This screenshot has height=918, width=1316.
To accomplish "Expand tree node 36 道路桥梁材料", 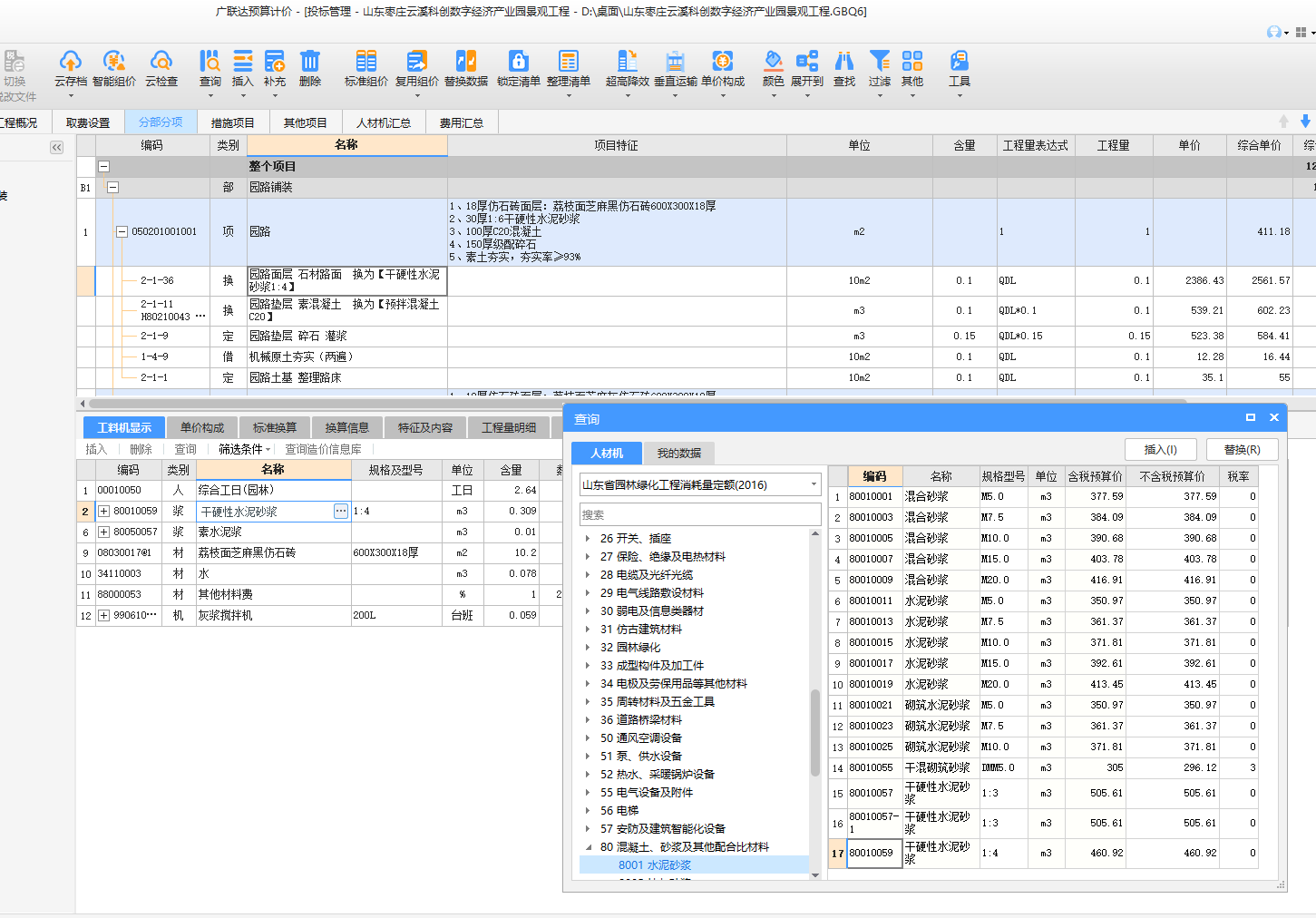I will click(x=588, y=719).
